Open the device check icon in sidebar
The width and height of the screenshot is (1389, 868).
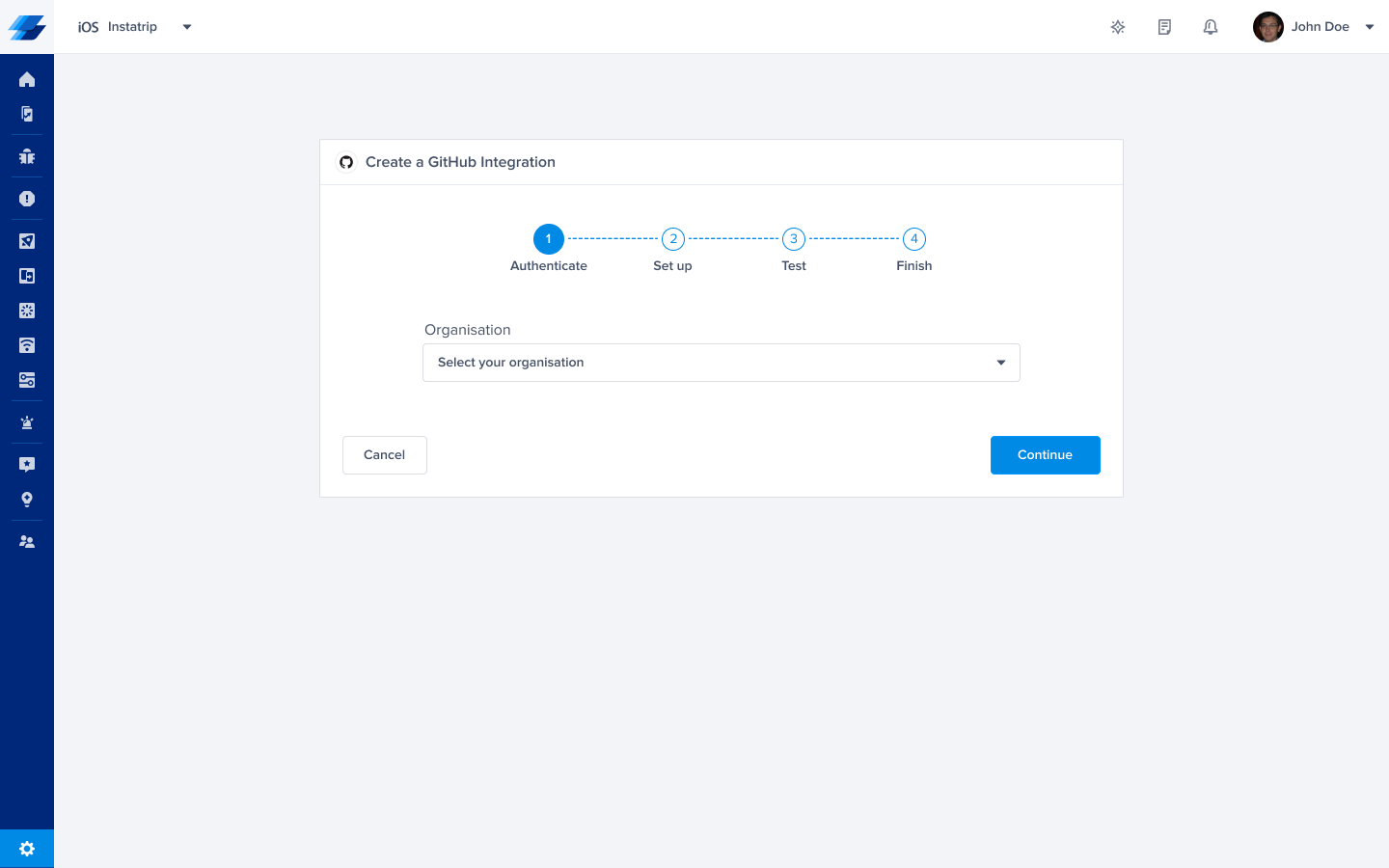(27, 114)
